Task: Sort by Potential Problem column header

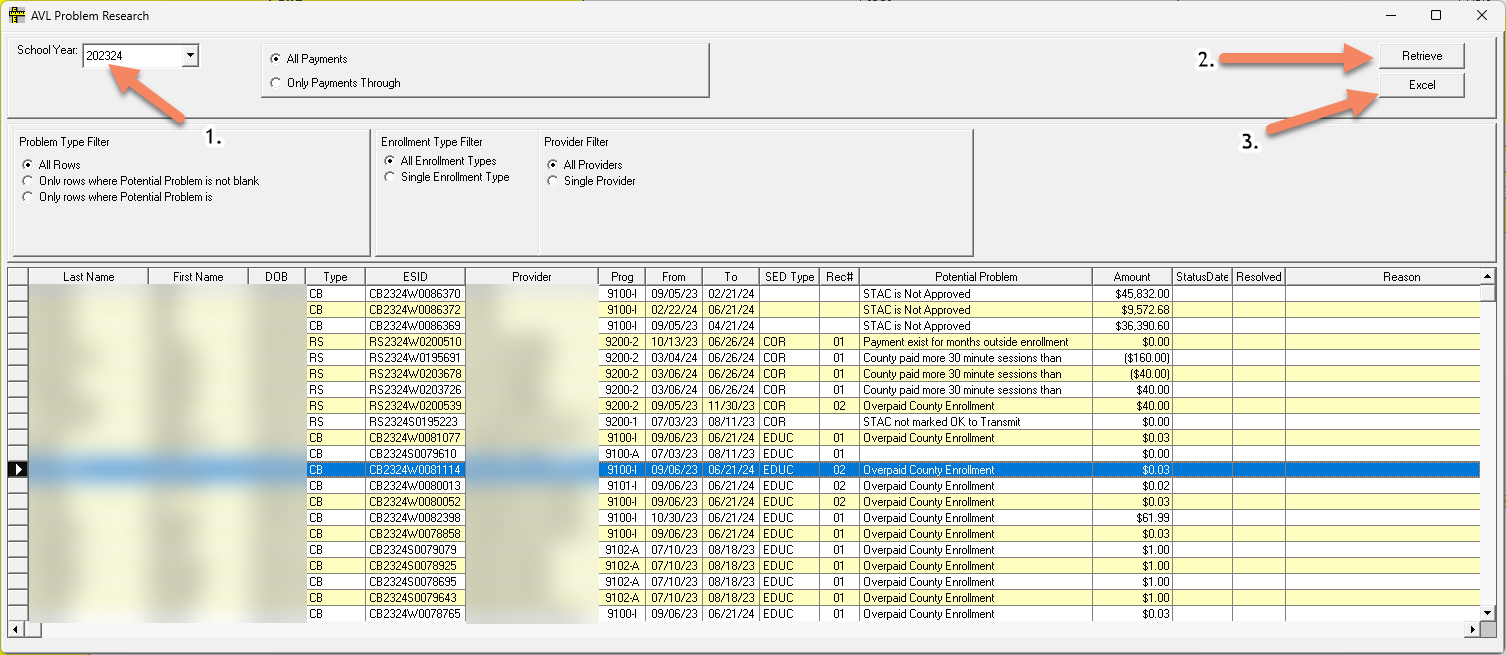Action: coord(975,277)
